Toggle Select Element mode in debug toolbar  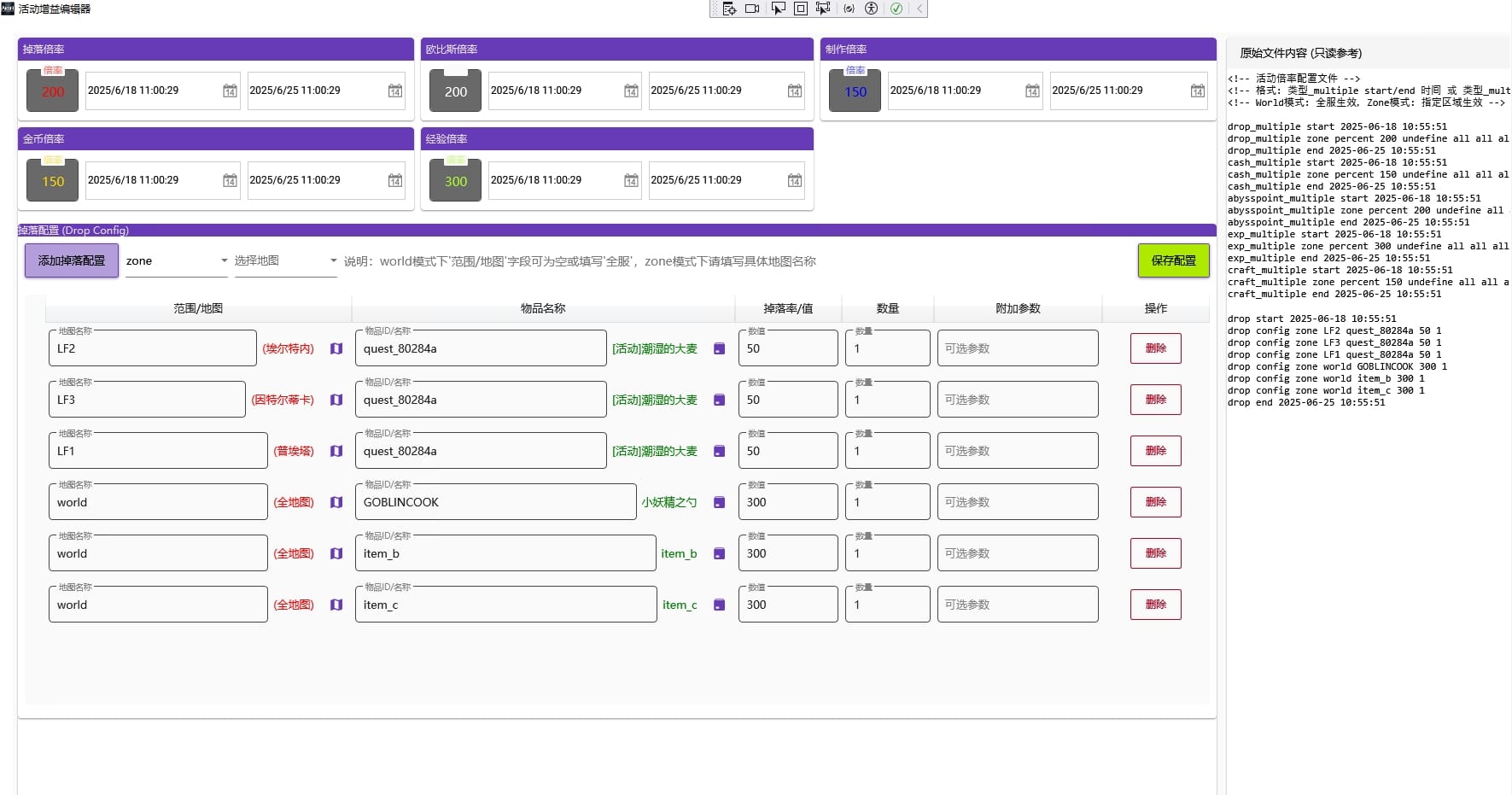coord(778,9)
